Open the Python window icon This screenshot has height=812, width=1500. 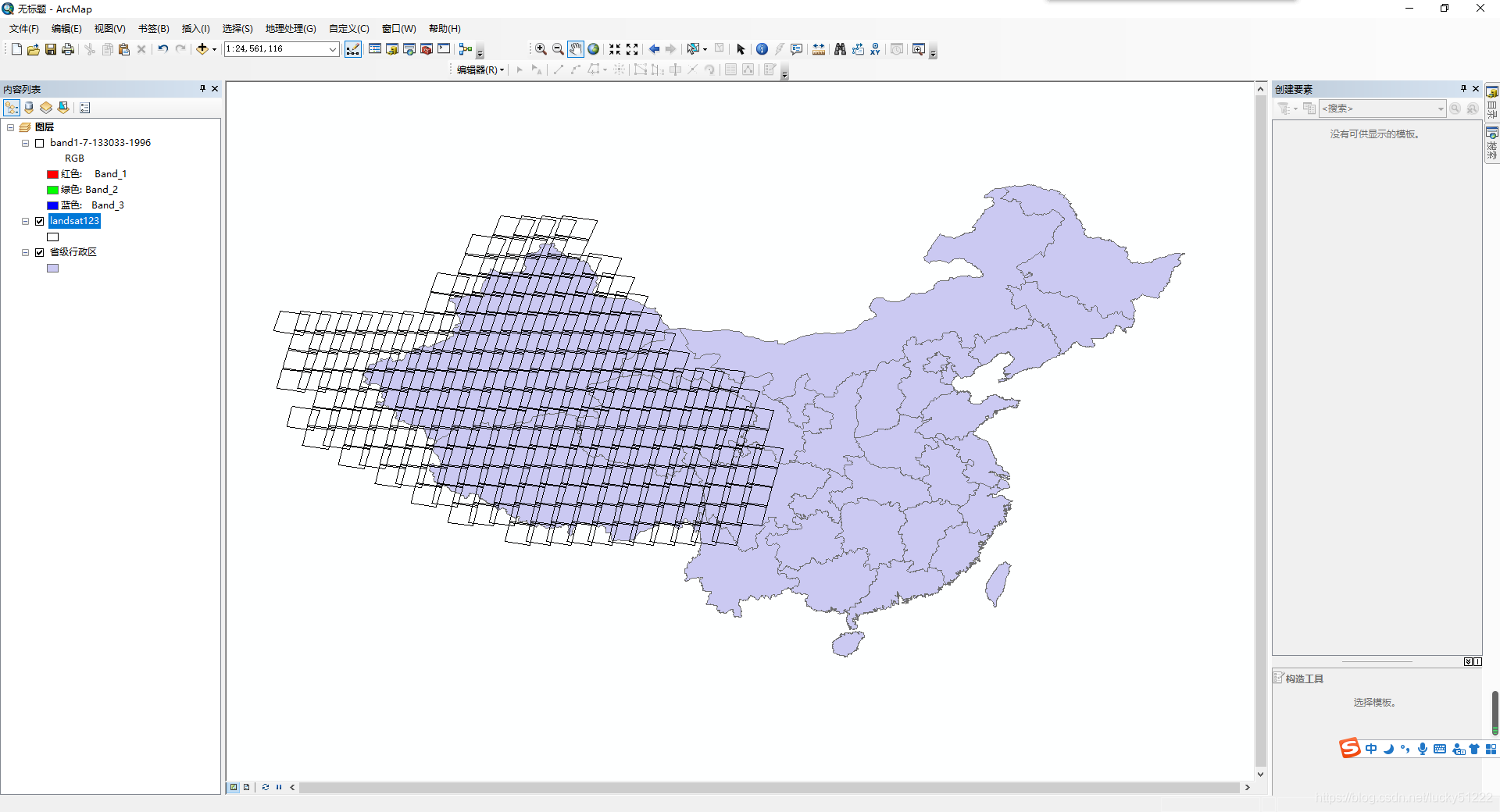tap(444, 49)
